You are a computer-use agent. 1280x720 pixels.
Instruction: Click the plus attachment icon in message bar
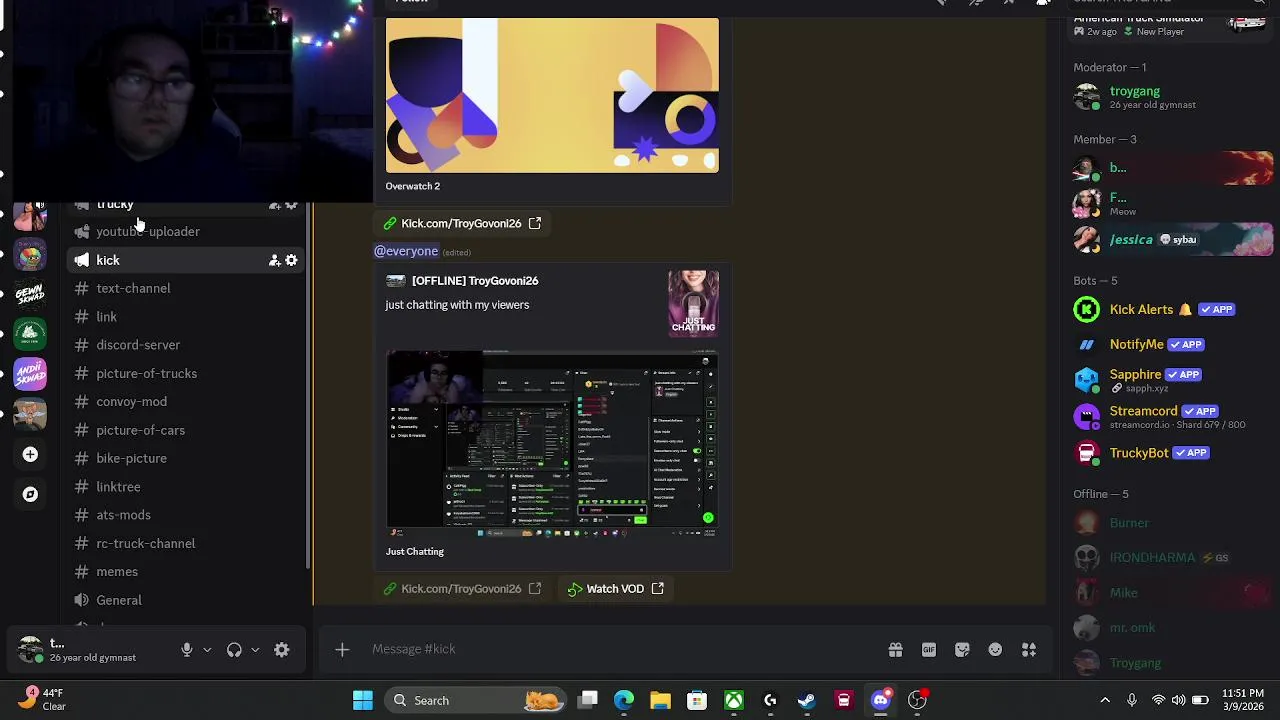(x=342, y=650)
